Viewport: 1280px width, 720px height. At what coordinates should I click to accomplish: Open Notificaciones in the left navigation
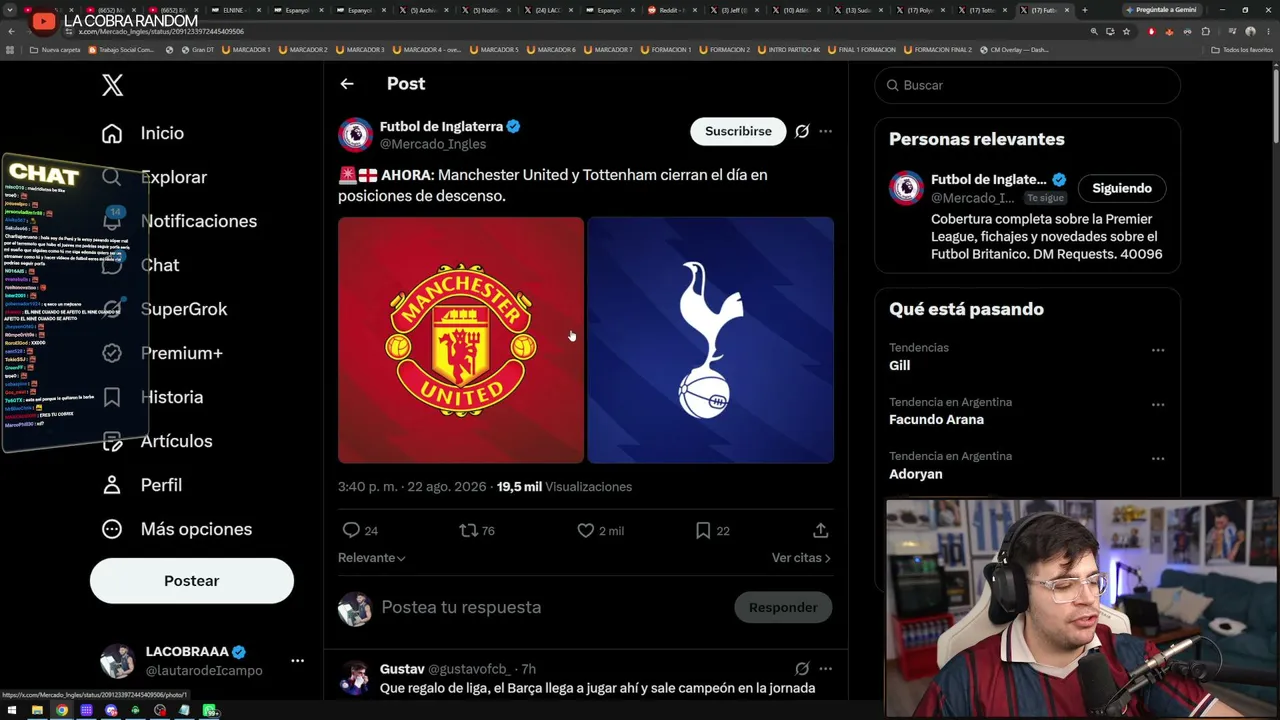point(180,221)
